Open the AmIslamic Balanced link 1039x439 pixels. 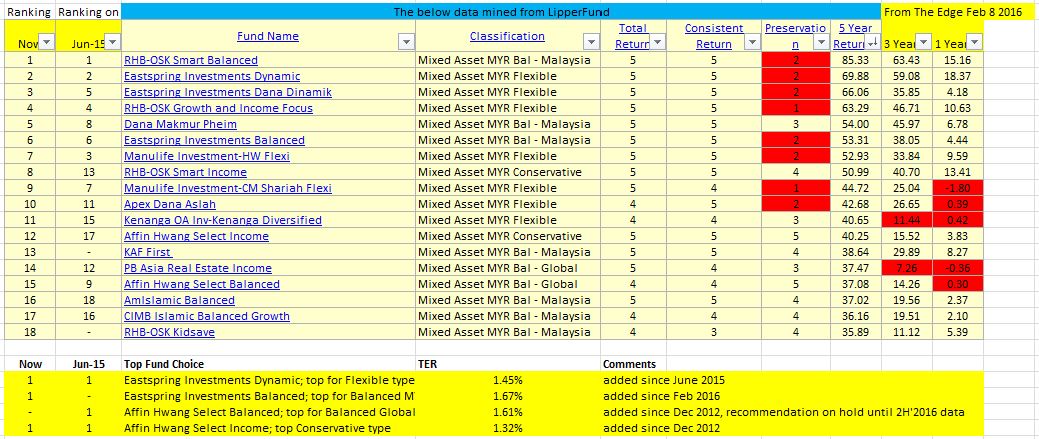[179, 300]
